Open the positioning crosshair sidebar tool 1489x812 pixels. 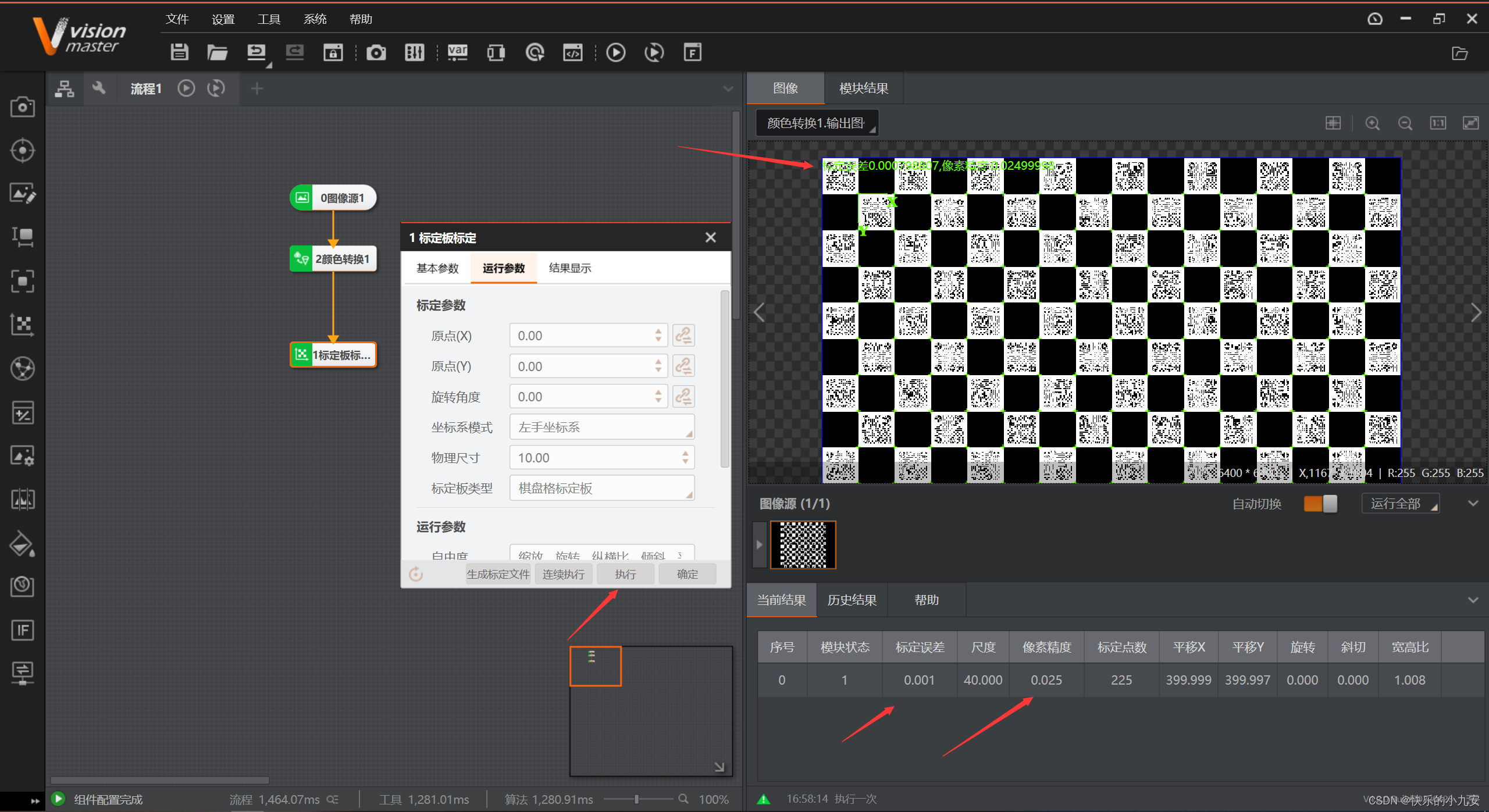pyautogui.click(x=23, y=150)
